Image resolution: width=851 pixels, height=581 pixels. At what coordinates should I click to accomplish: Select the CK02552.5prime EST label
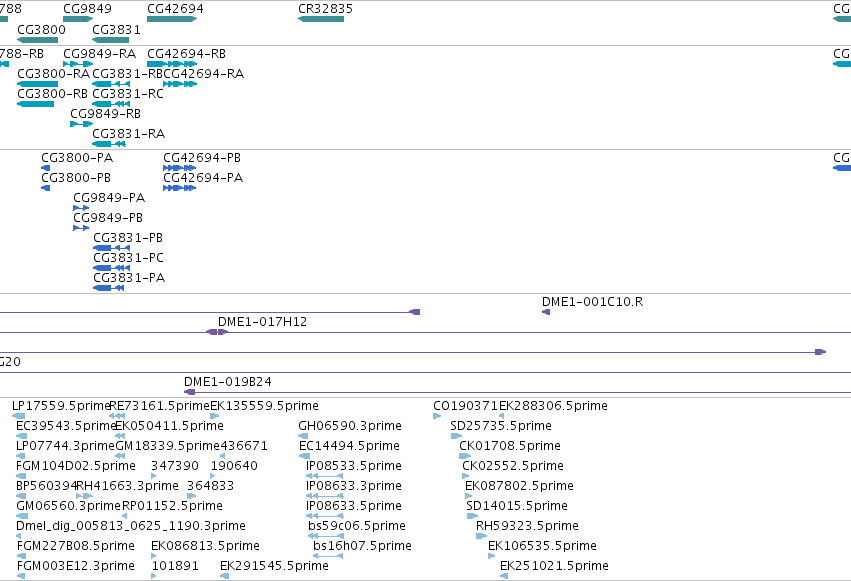pyautogui.click(x=513, y=467)
